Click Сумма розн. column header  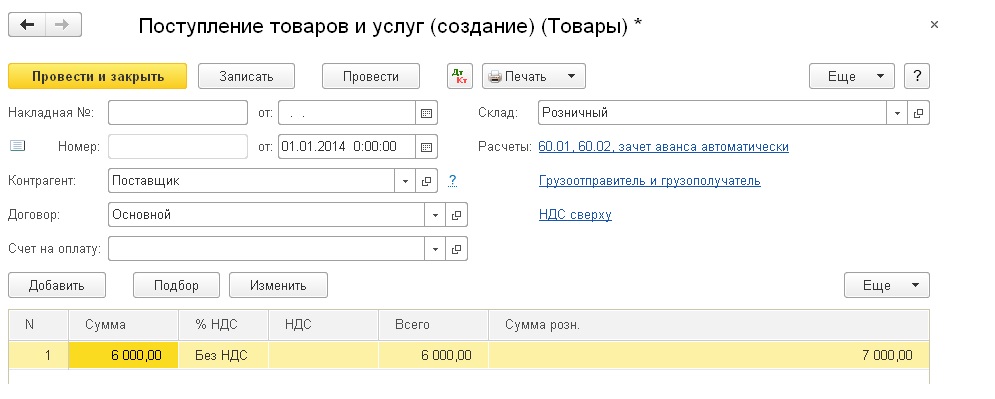709,325
